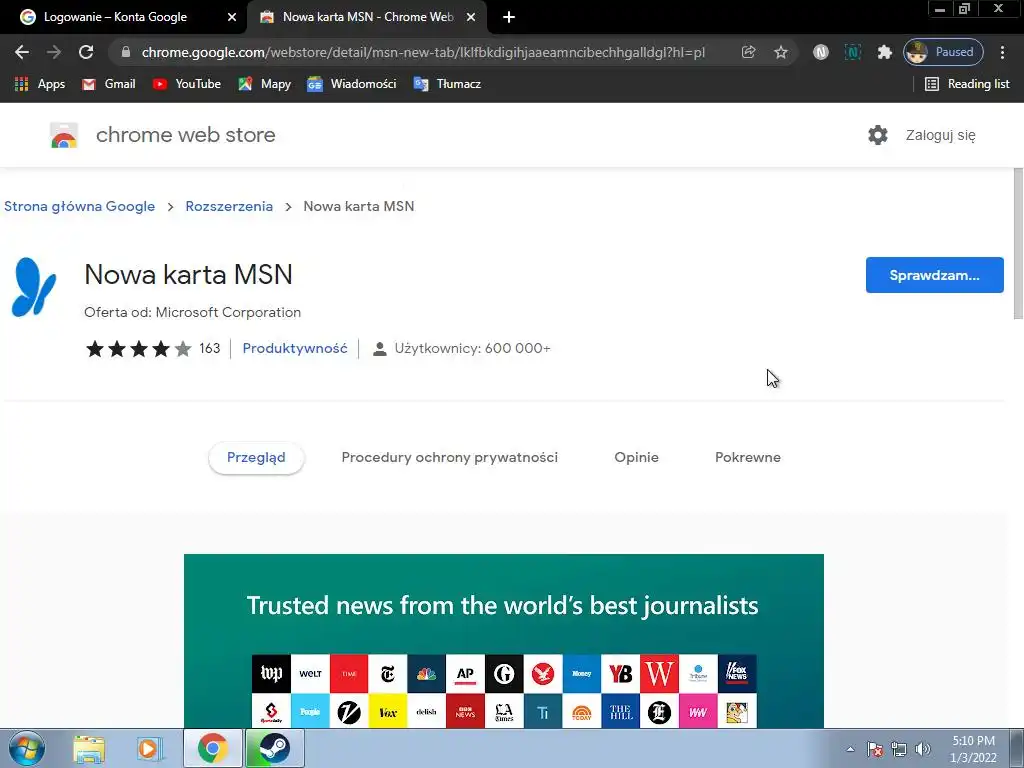The image size is (1024, 768).
Task: Switch to Logowanie – Konta Google tab
Action: [123, 18]
